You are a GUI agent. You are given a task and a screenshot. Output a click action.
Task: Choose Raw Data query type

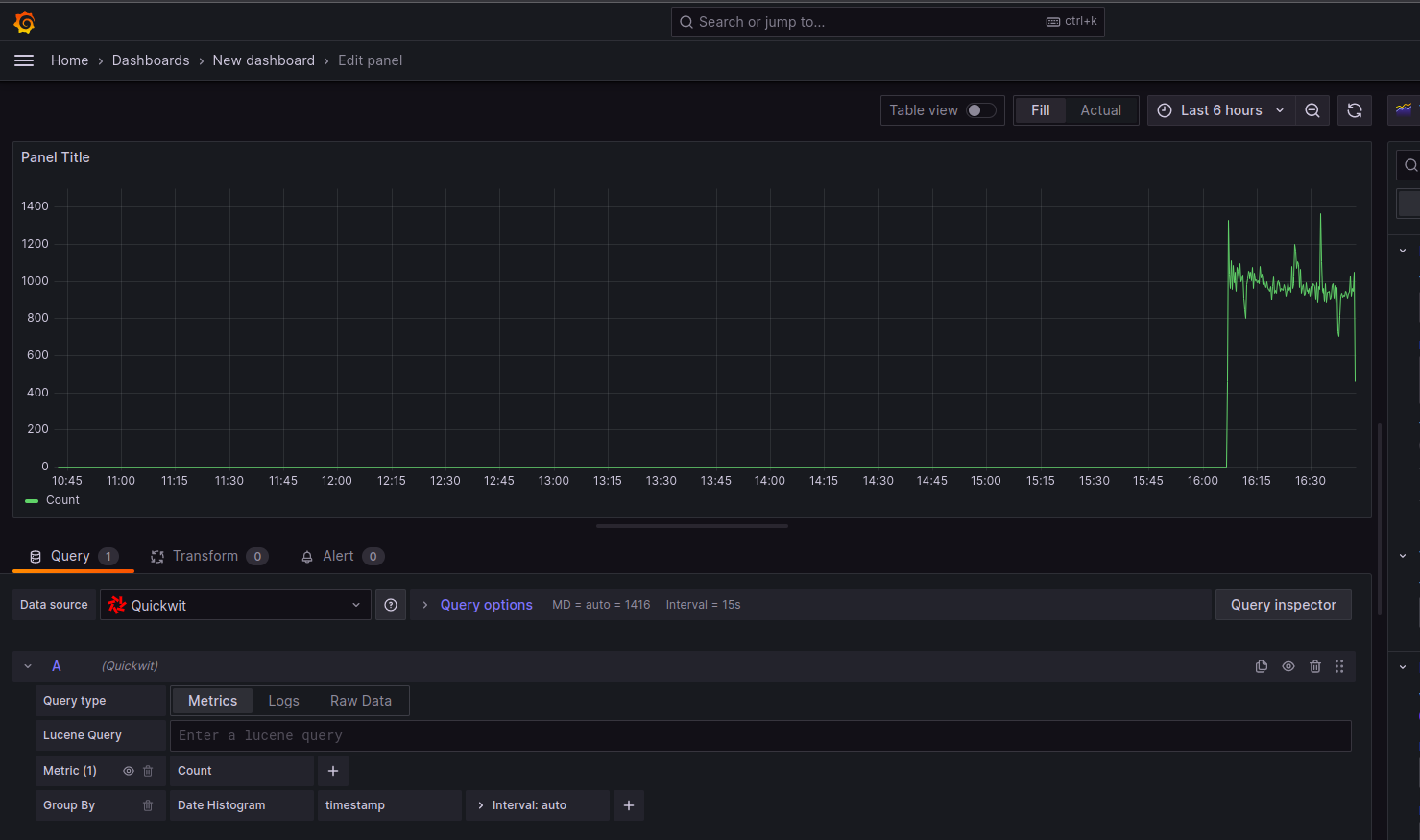361,701
